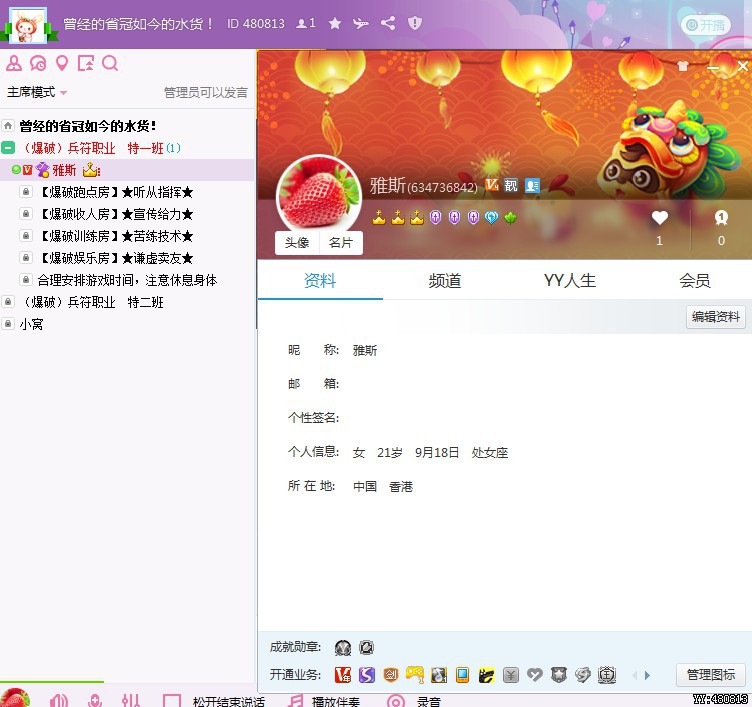Open the chat bubble icon in sidebar toolbar
The width and height of the screenshot is (752, 707).
click(x=38, y=63)
